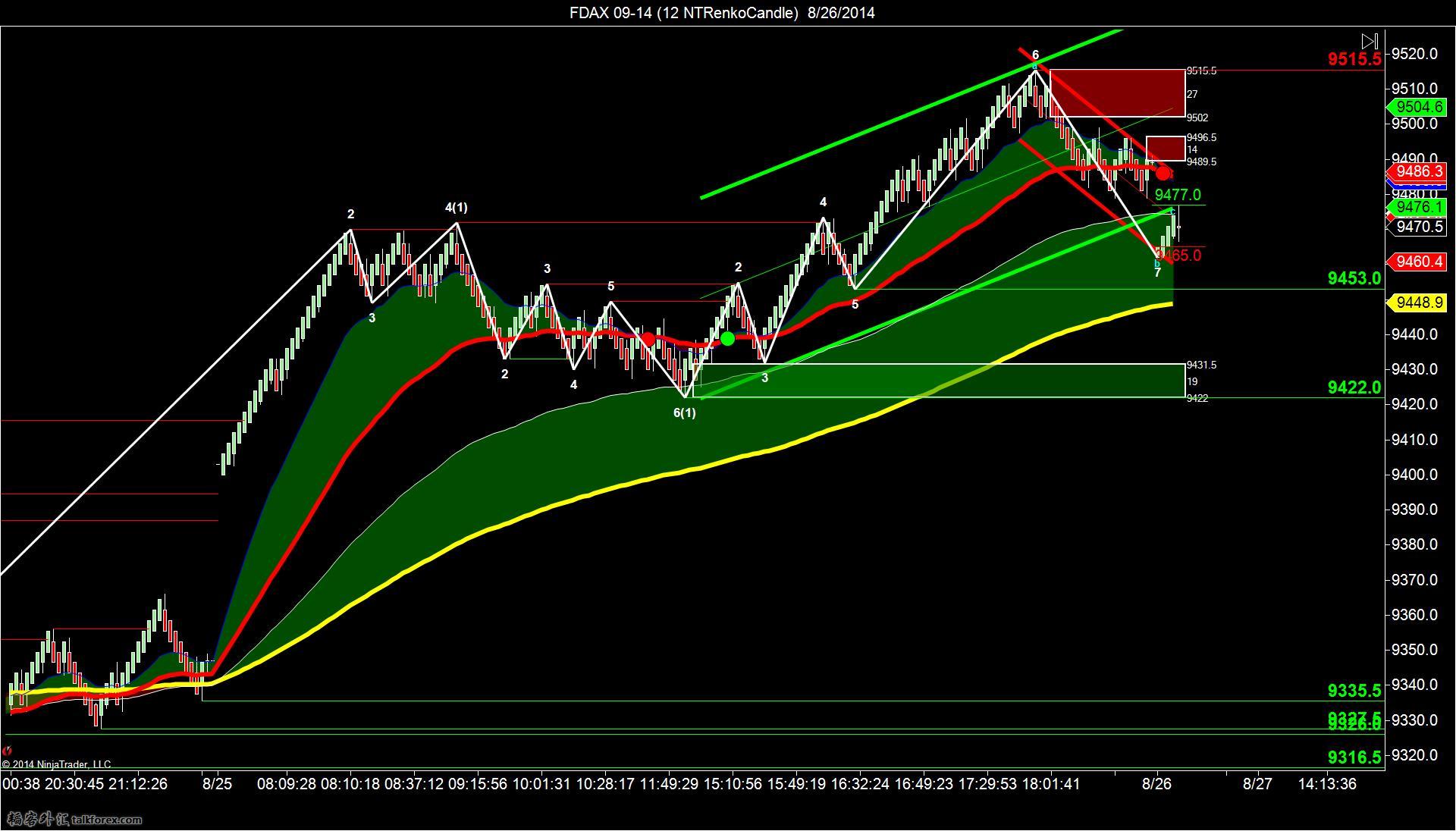Viewport: 1456px width, 831px height.
Task: Click the 18:01:41 time label
Action: tap(1050, 784)
